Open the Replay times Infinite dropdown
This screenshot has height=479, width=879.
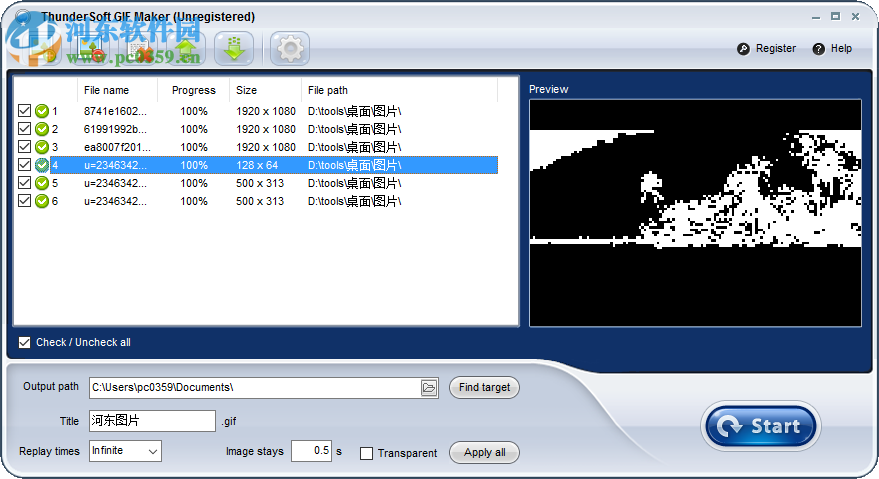click(125, 451)
